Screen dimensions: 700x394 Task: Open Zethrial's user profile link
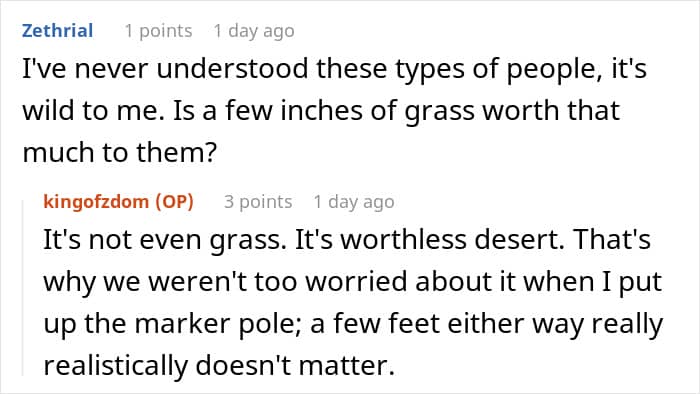[x=58, y=31]
